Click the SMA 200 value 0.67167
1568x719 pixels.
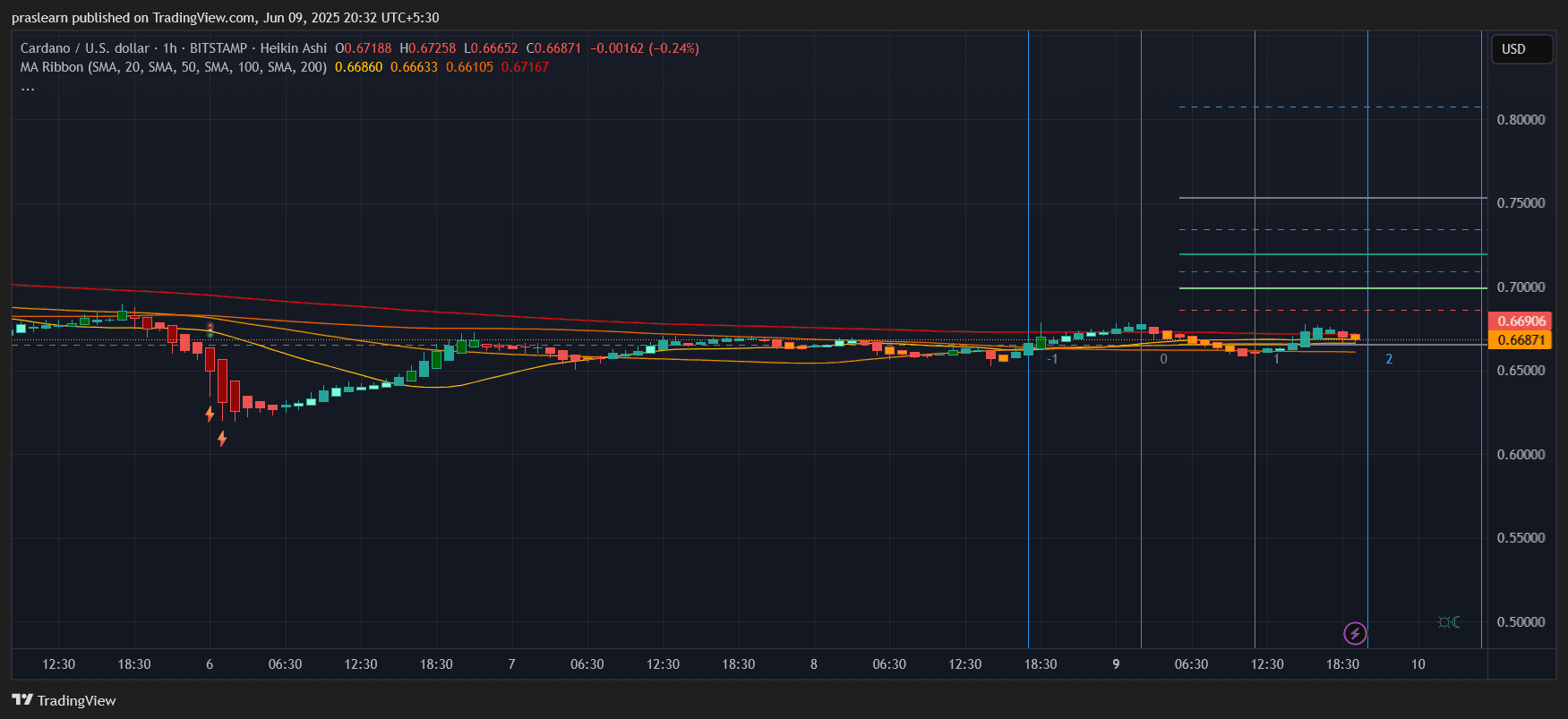(525, 67)
